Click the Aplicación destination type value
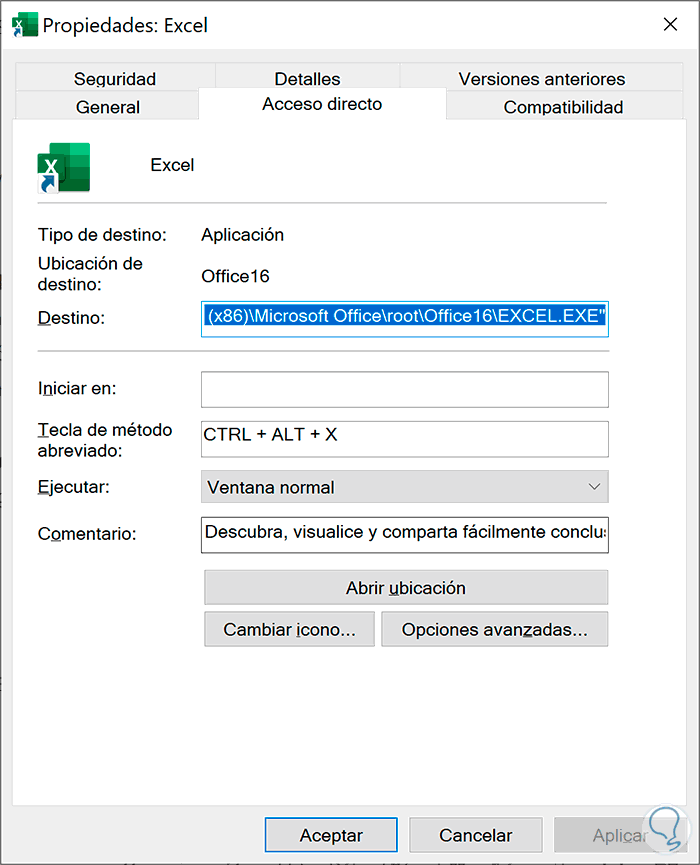This screenshot has height=865, width=700. [242, 235]
